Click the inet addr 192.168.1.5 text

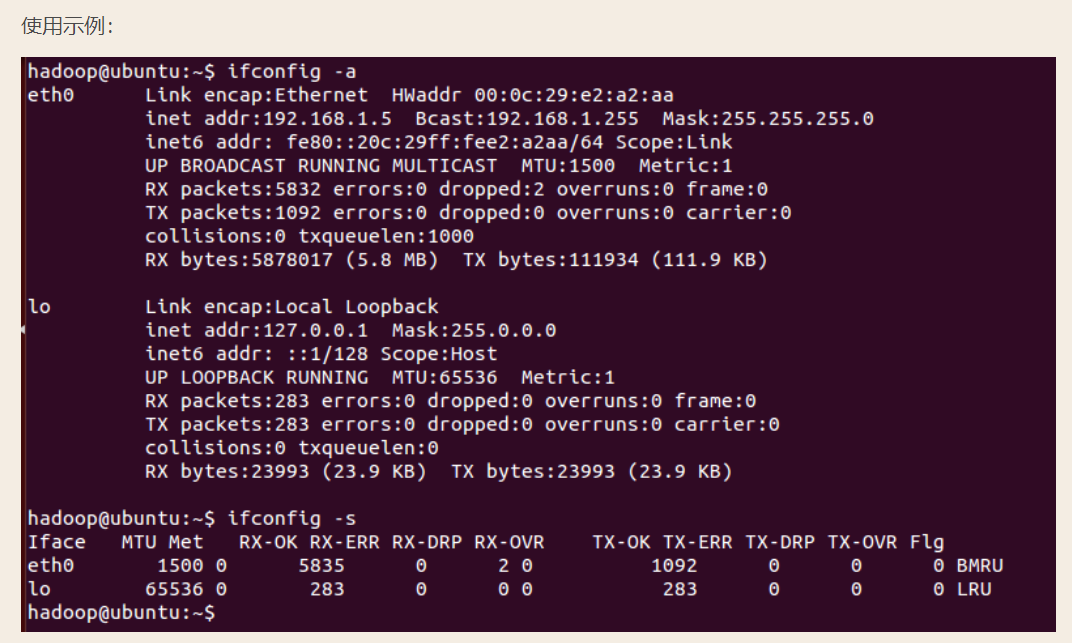(268, 118)
